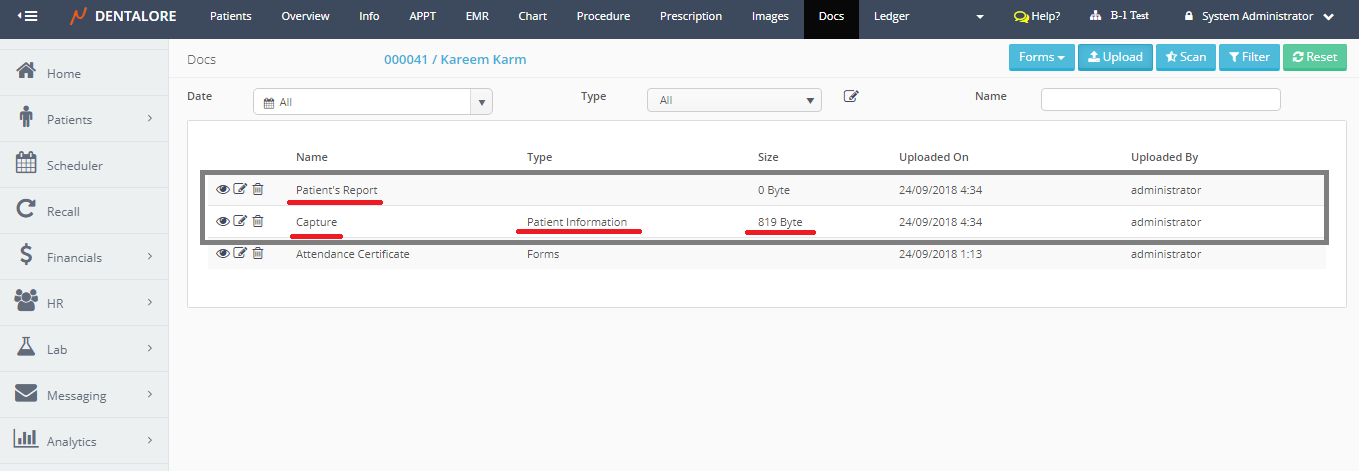Collapse sidebar with the hamburger arrow icon
This screenshot has height=471, width=1359.
(x=27, y=17)
